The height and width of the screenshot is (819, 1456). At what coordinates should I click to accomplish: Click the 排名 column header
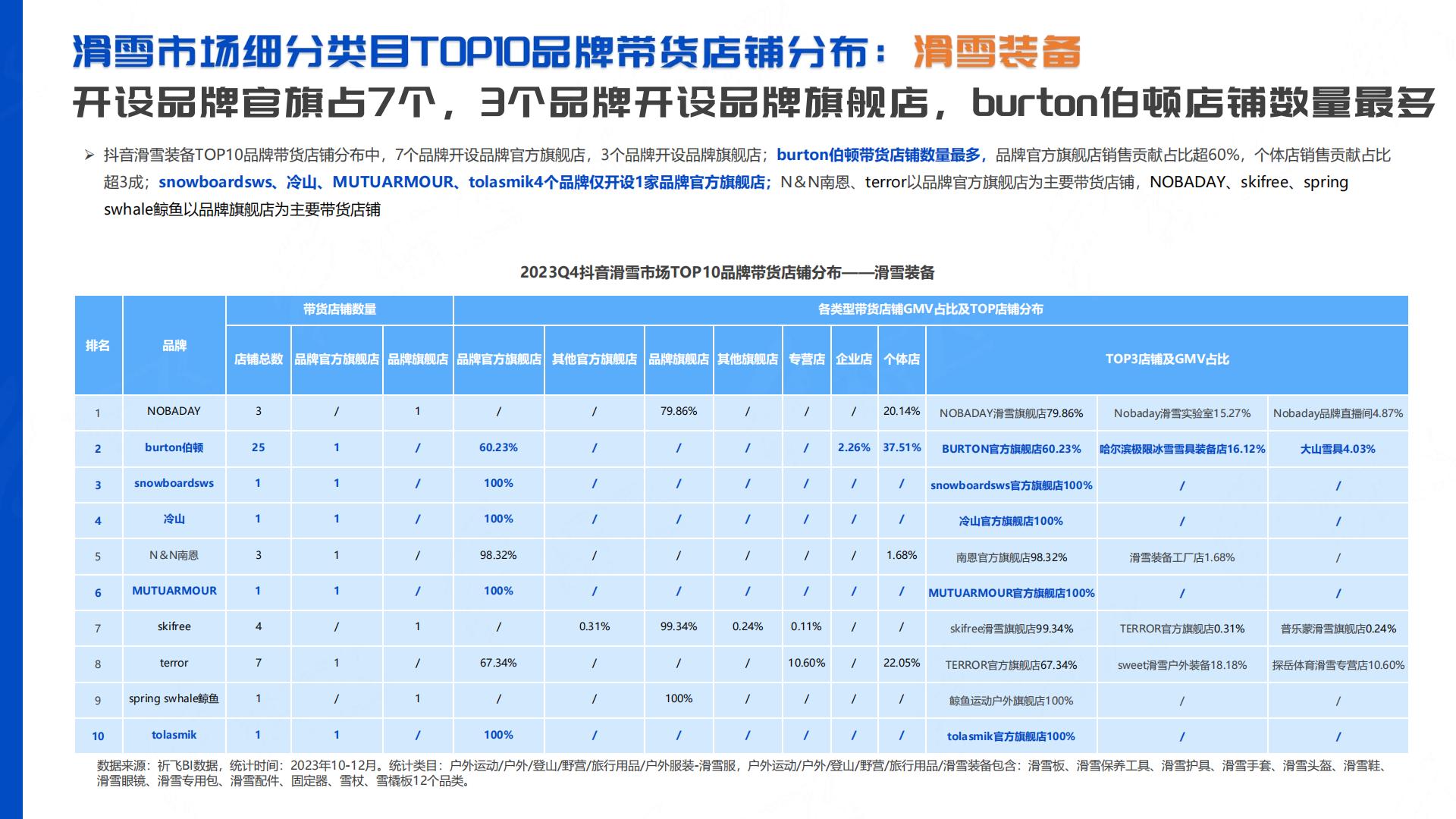(x=98, y=346)
